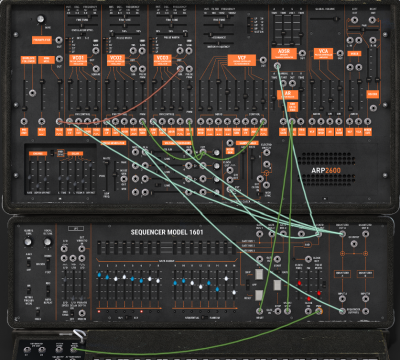
Task: Select the Quantizer A box
Action: [x=342, y=274]
